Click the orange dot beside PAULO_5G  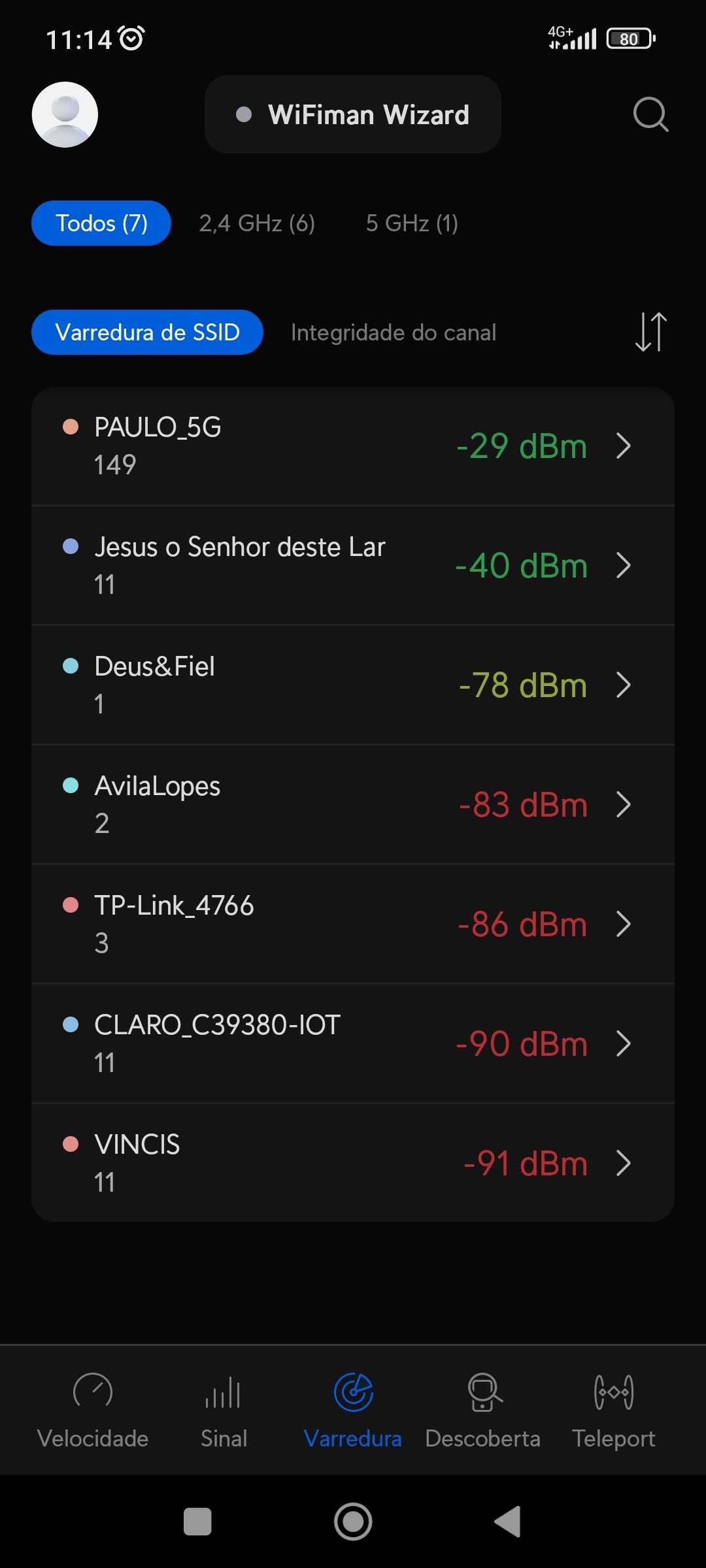pyautogui.click(x=71, y=427)
